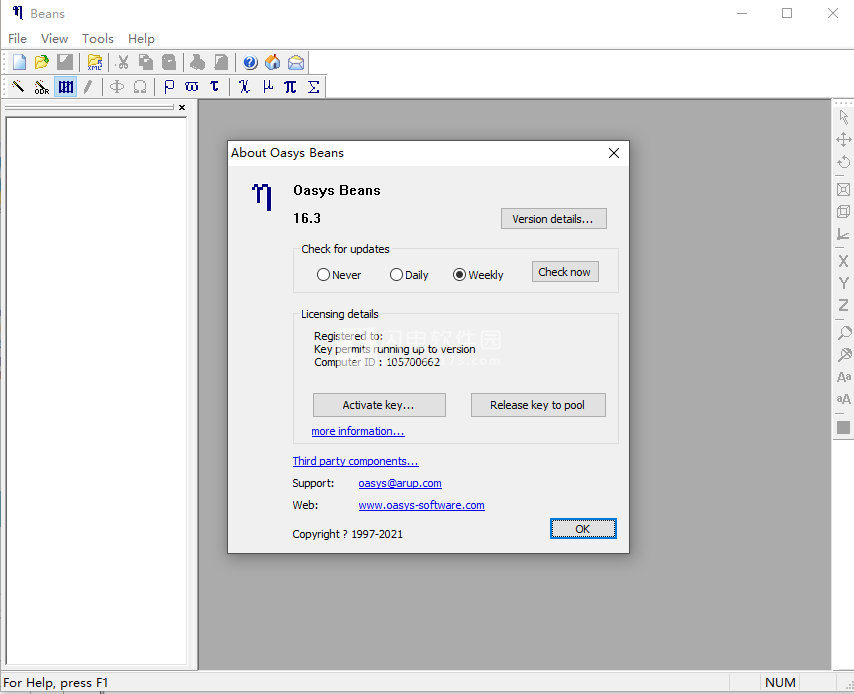Click Release key to pool button
The width and height of the screenshot is (854, 694).
click(x=538, y=405)
